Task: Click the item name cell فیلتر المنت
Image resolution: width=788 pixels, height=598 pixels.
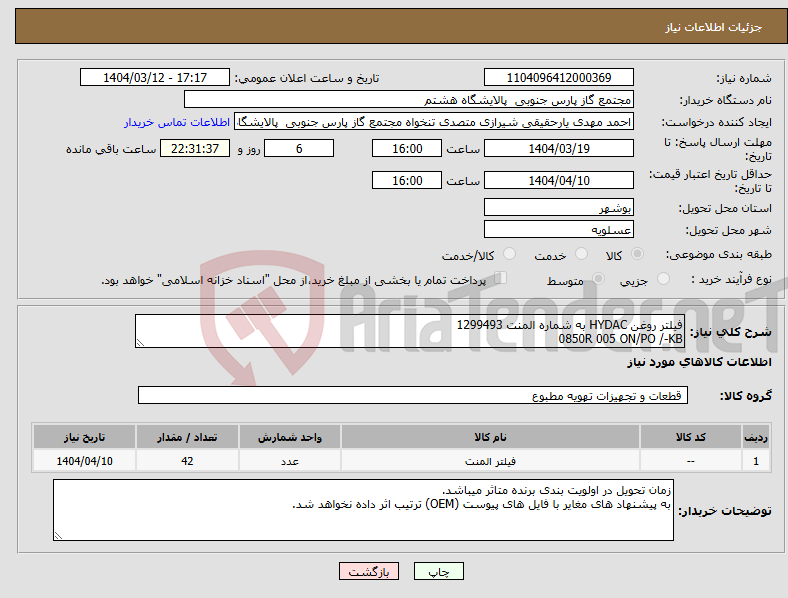Action: pyautogui.click(x=490, y=461)
